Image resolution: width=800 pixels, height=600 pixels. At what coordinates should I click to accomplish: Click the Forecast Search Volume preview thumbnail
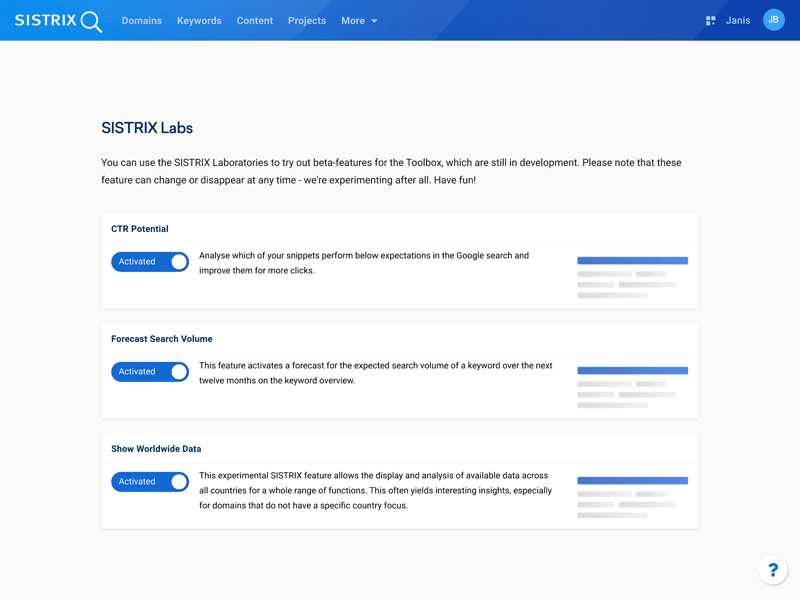tap(632, 387)
